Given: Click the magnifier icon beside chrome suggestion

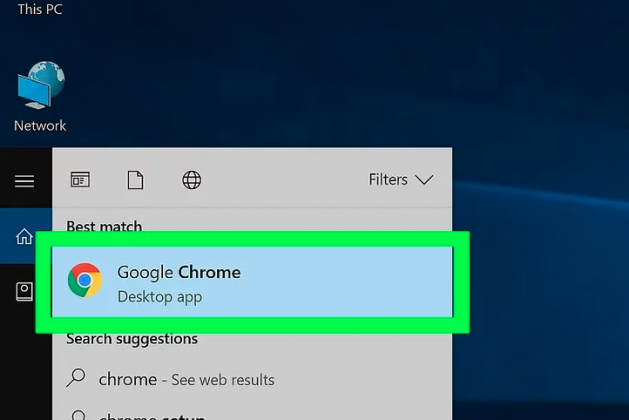Looking at the screenshot, I should (x=76, y=378).
